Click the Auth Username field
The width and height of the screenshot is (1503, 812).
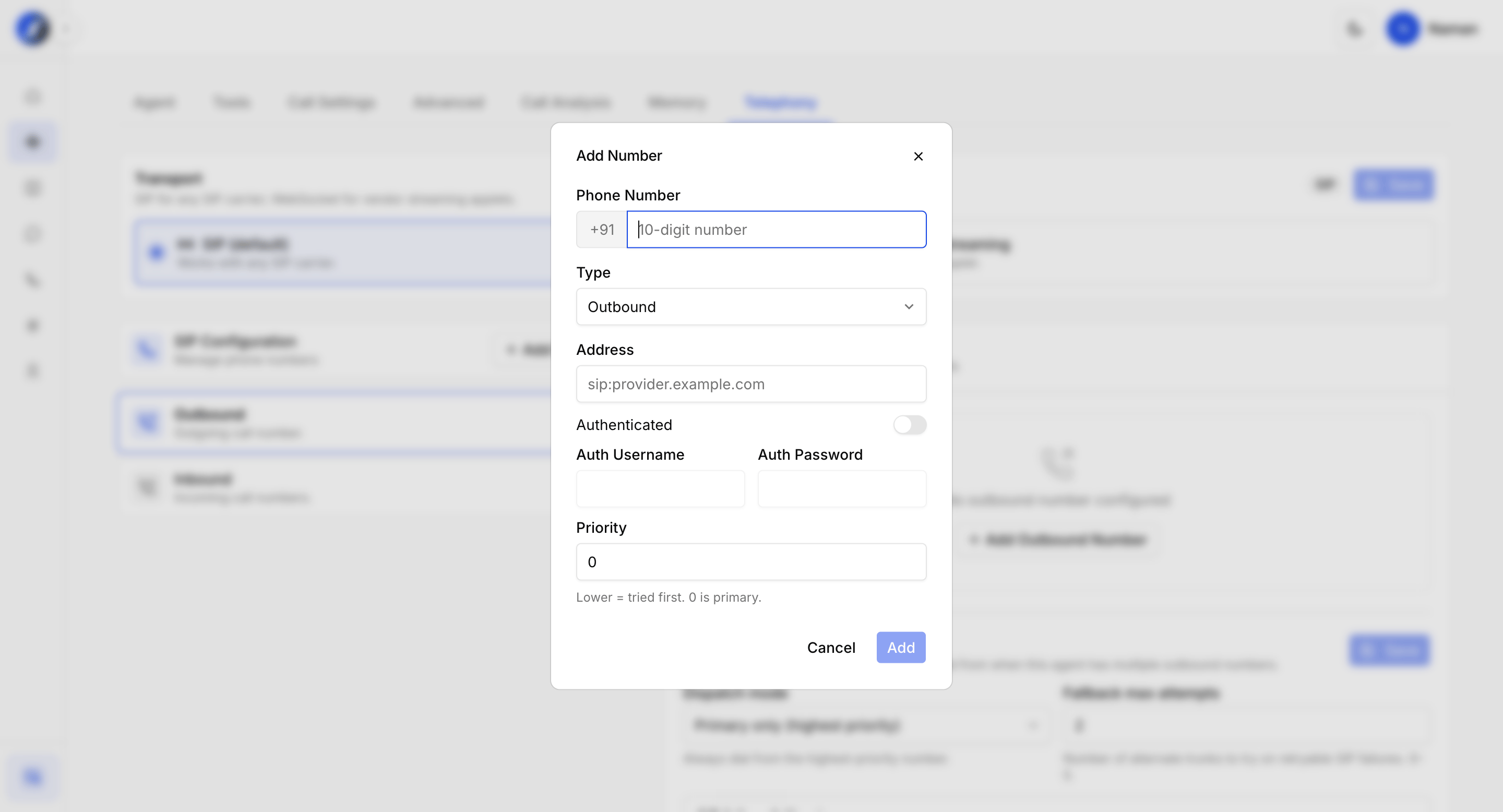660,488
